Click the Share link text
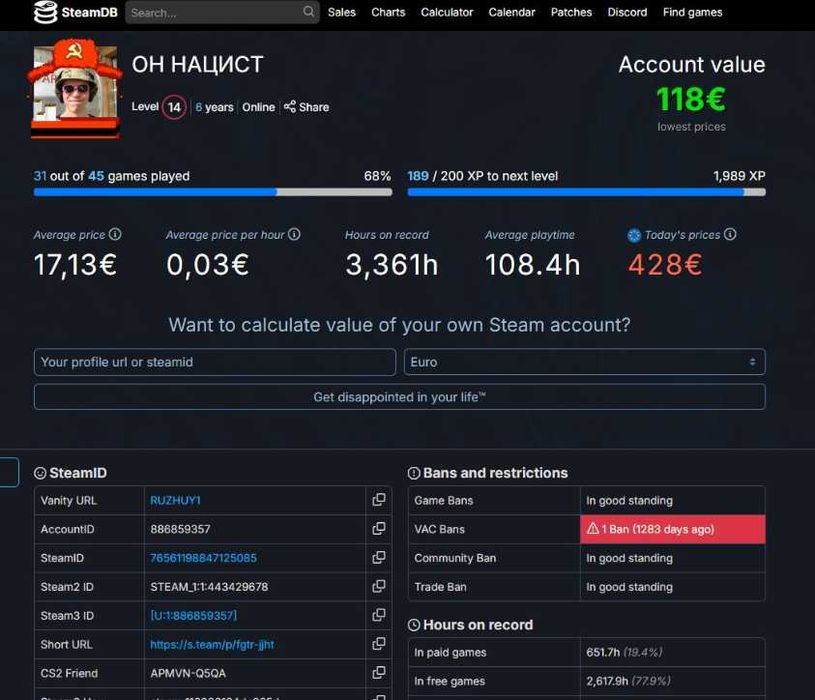The height and width of the screenshot is (700, 815). tap(314, 107)
